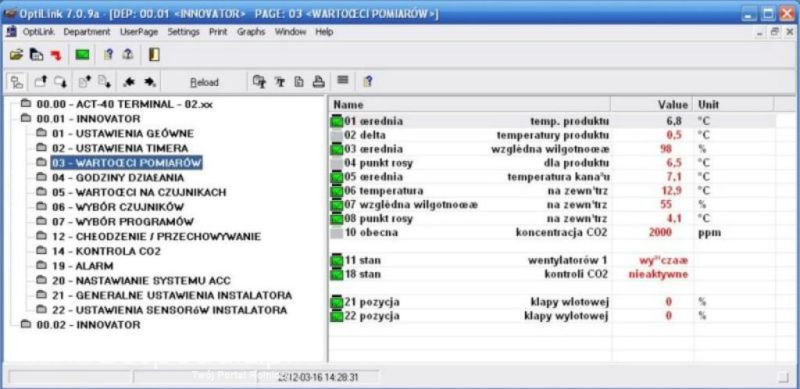
Task: Click grey icon of row 02 delta
Action: 337,136
